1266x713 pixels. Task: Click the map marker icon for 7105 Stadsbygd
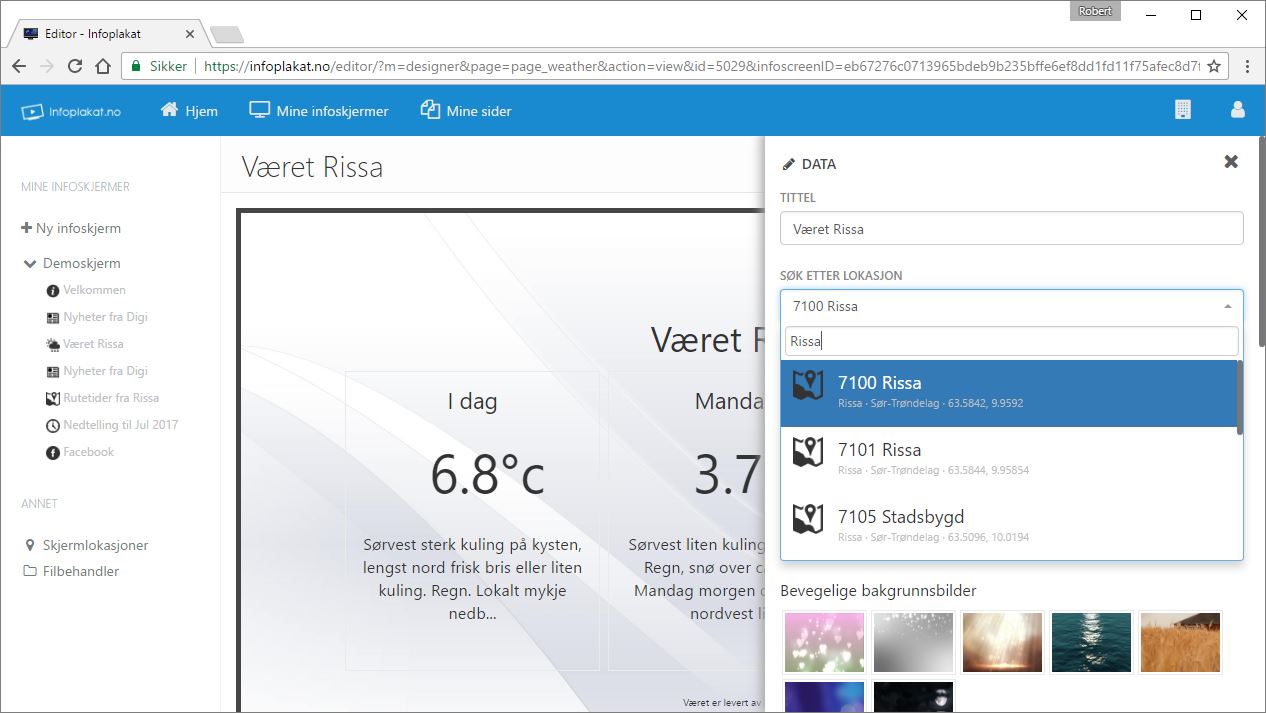click(x=808, y=519)
